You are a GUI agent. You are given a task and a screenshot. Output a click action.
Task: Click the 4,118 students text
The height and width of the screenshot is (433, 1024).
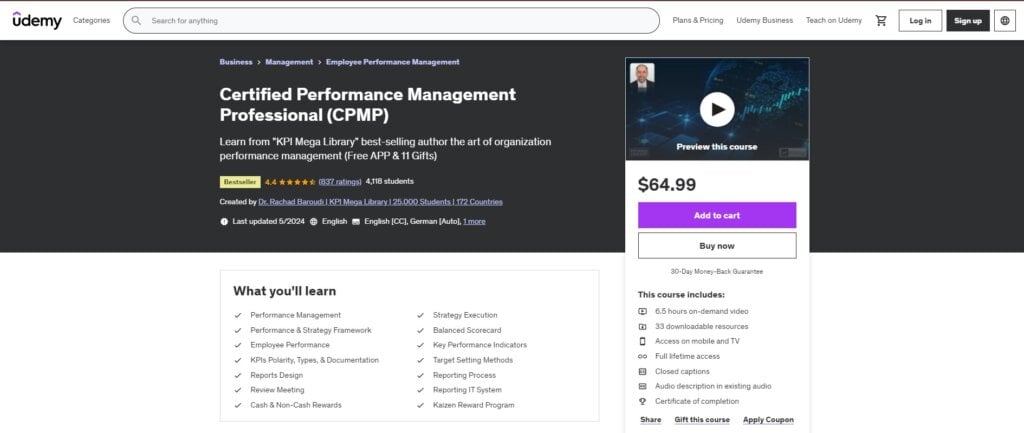[x=390, y=182]
